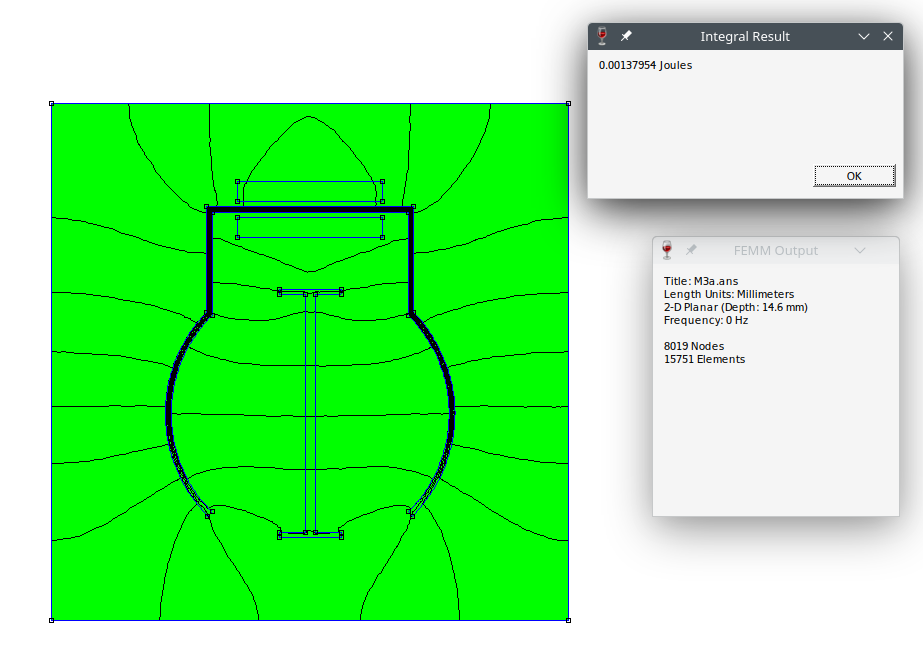923x655 pixels.
Task: Click top-left corner node of the boundary
Action: [51, 104]
